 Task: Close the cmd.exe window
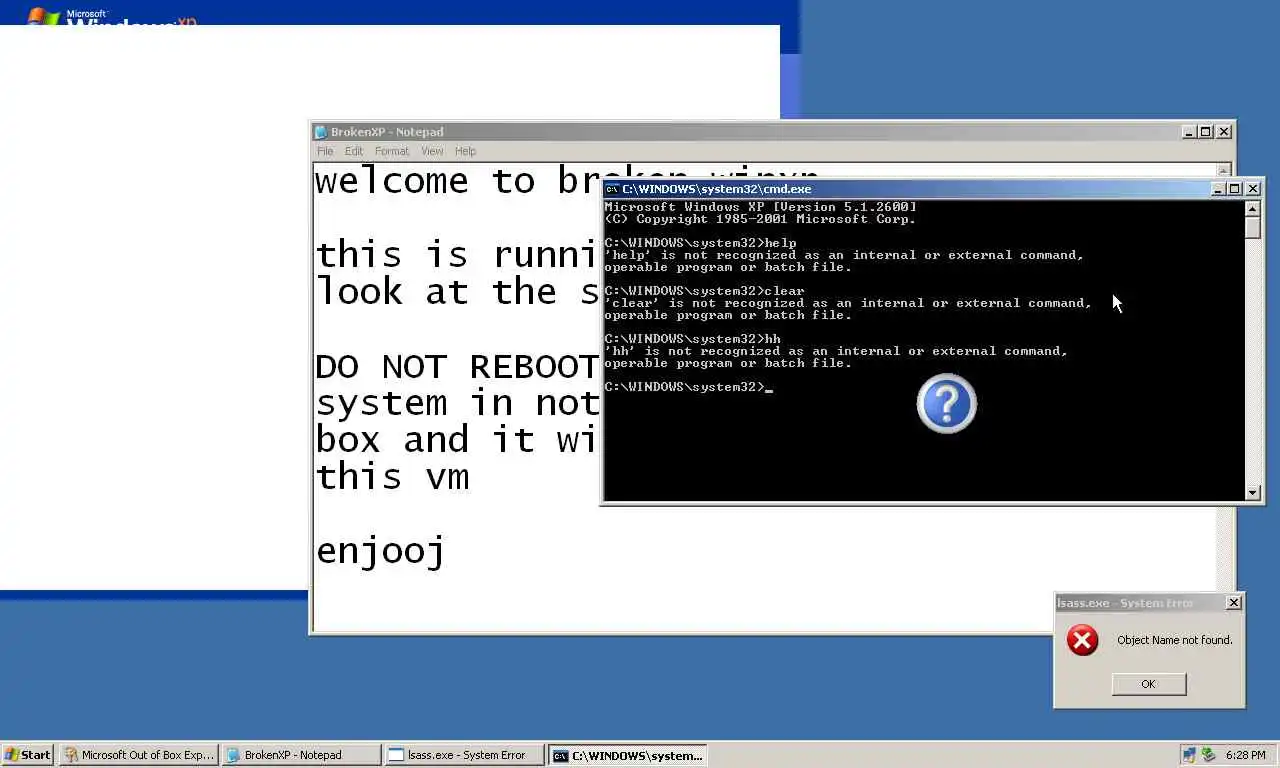click(1253, 189)
